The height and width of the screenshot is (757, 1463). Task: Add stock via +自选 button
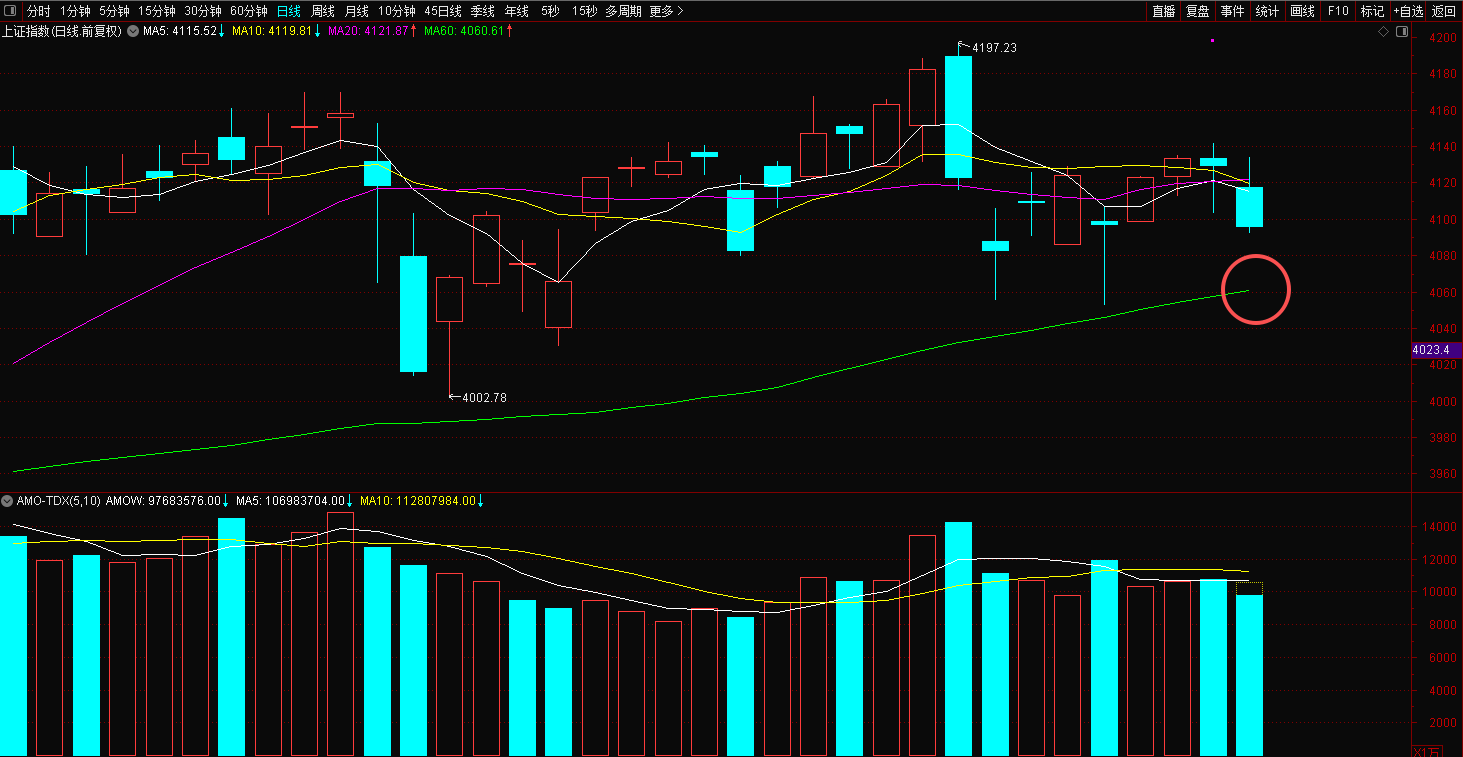[1407, 11]
